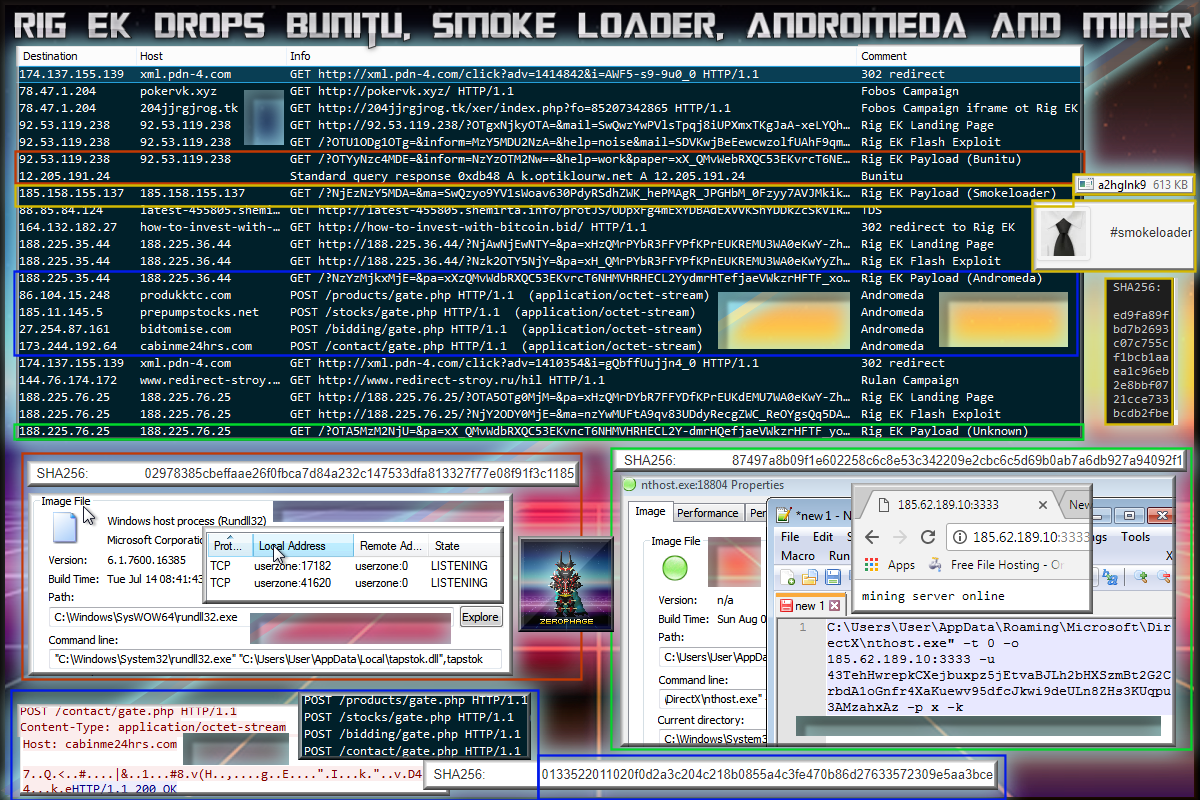Click the Comment column header in packet list
The height and width of the screenshot is (800, 1200).
pyautogui.click(x=884, y=56)
